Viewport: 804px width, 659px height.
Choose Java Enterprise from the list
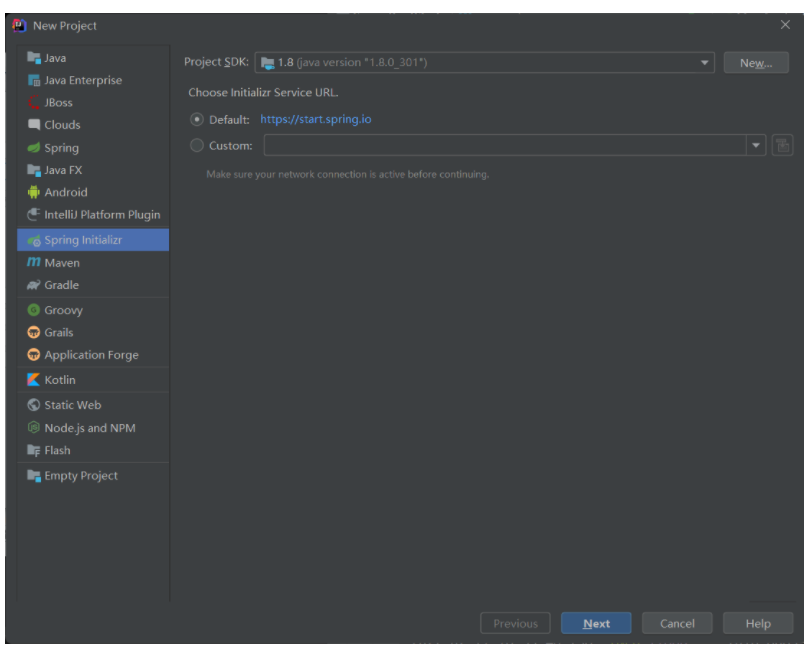[83, 80]
